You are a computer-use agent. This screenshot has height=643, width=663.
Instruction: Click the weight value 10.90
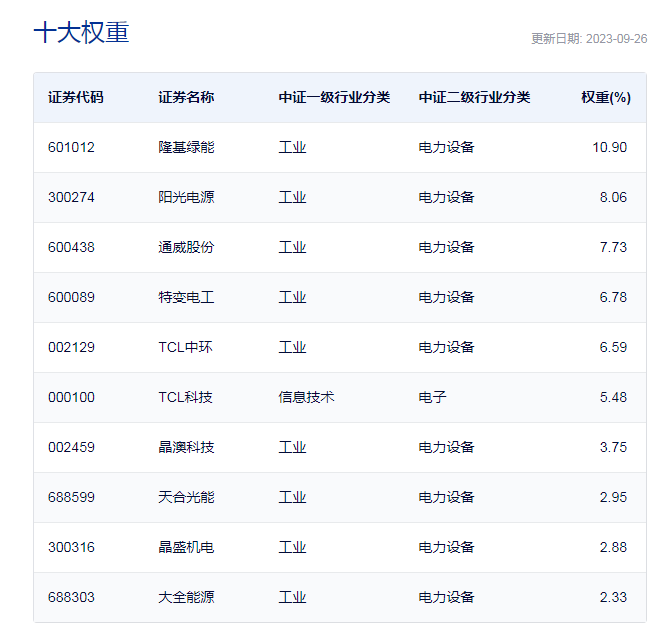(x=609, y=147)
